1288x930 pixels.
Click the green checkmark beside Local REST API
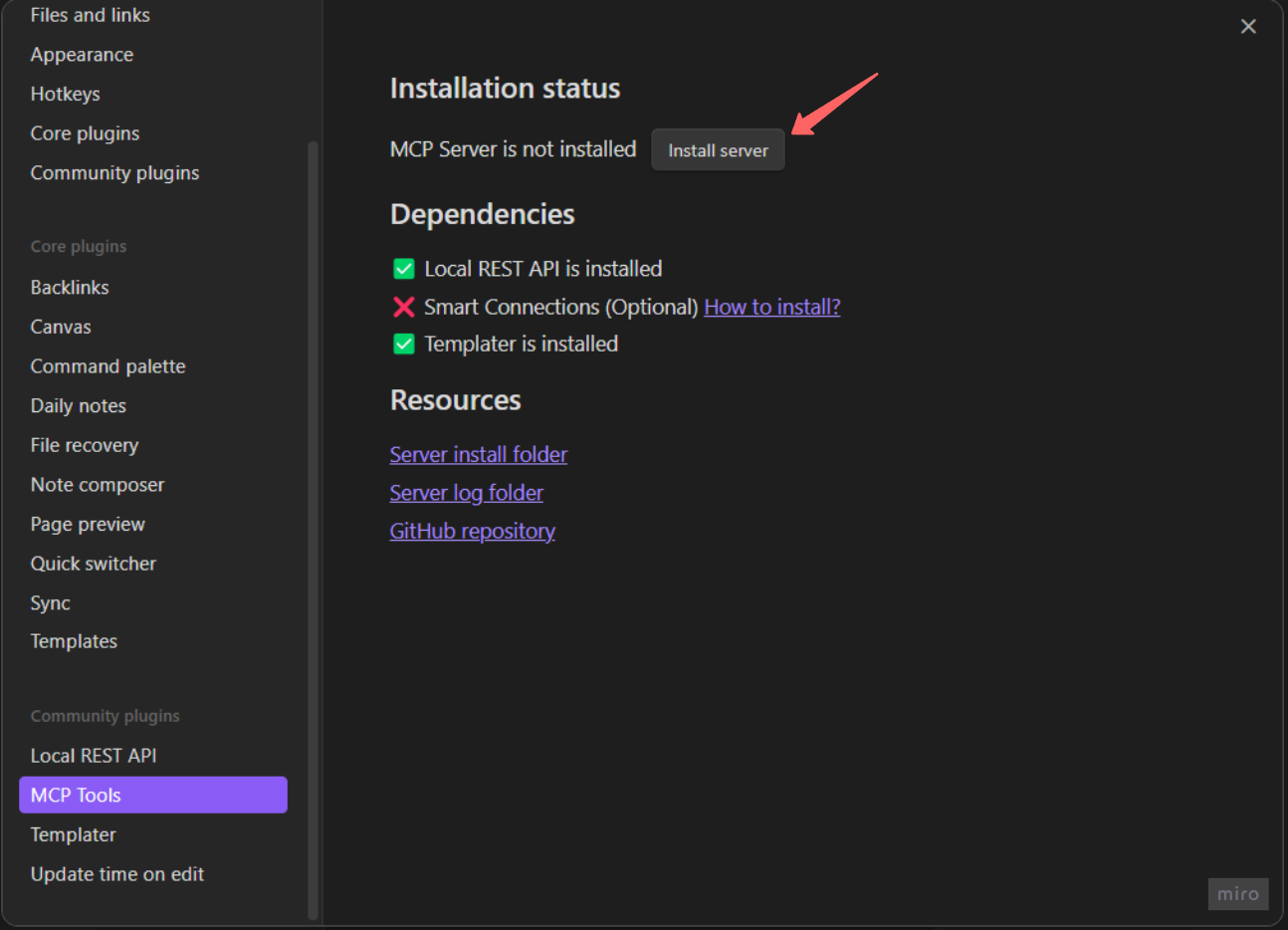403,268
